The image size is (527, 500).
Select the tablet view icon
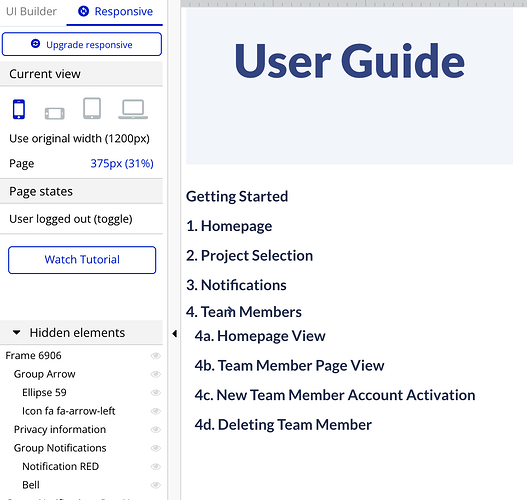92,109
